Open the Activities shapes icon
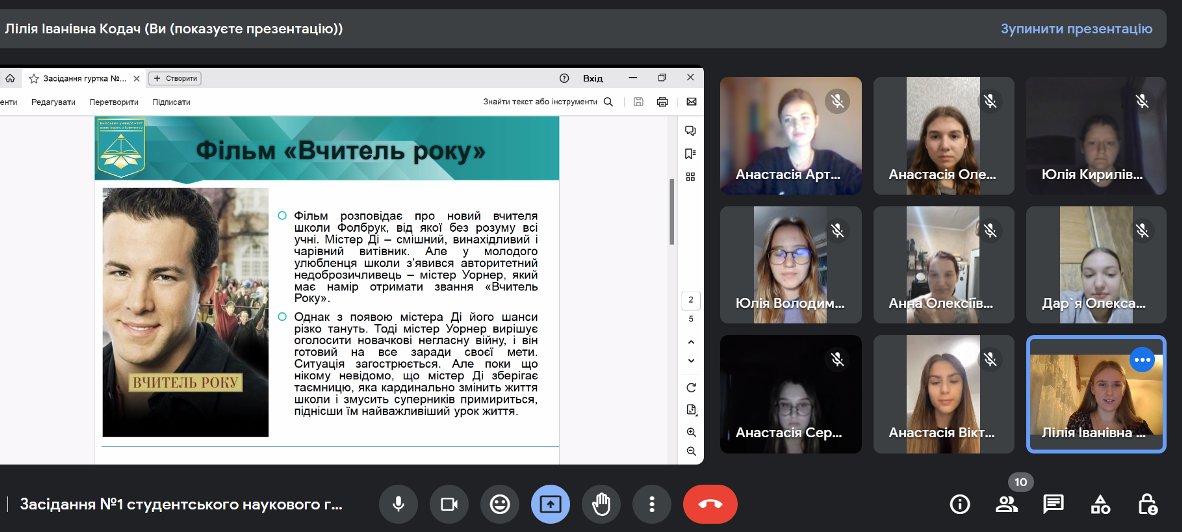 pyautogui.click(x=1100, y=504)
